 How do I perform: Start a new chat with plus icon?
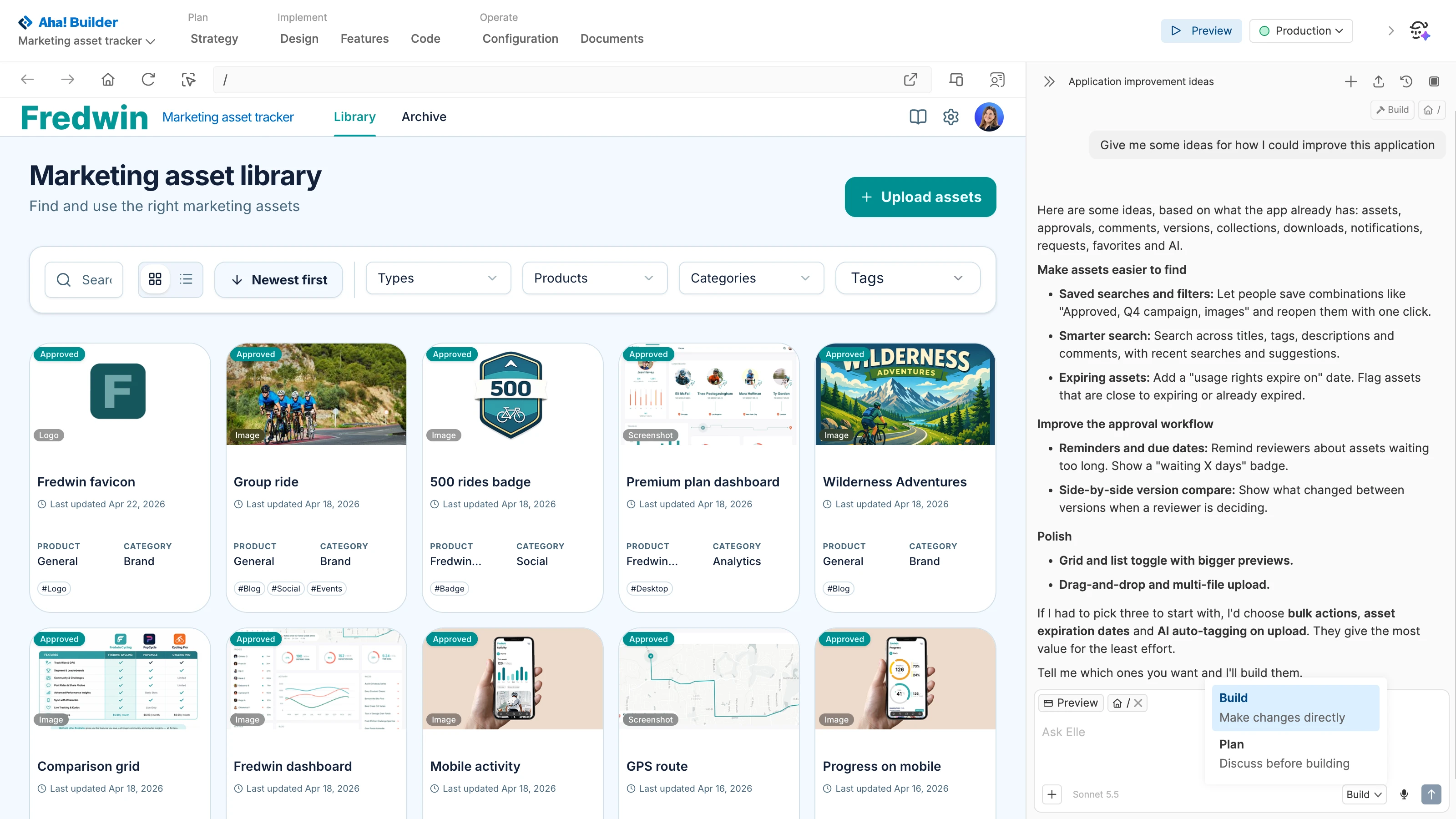click(x=1350, y=81)
